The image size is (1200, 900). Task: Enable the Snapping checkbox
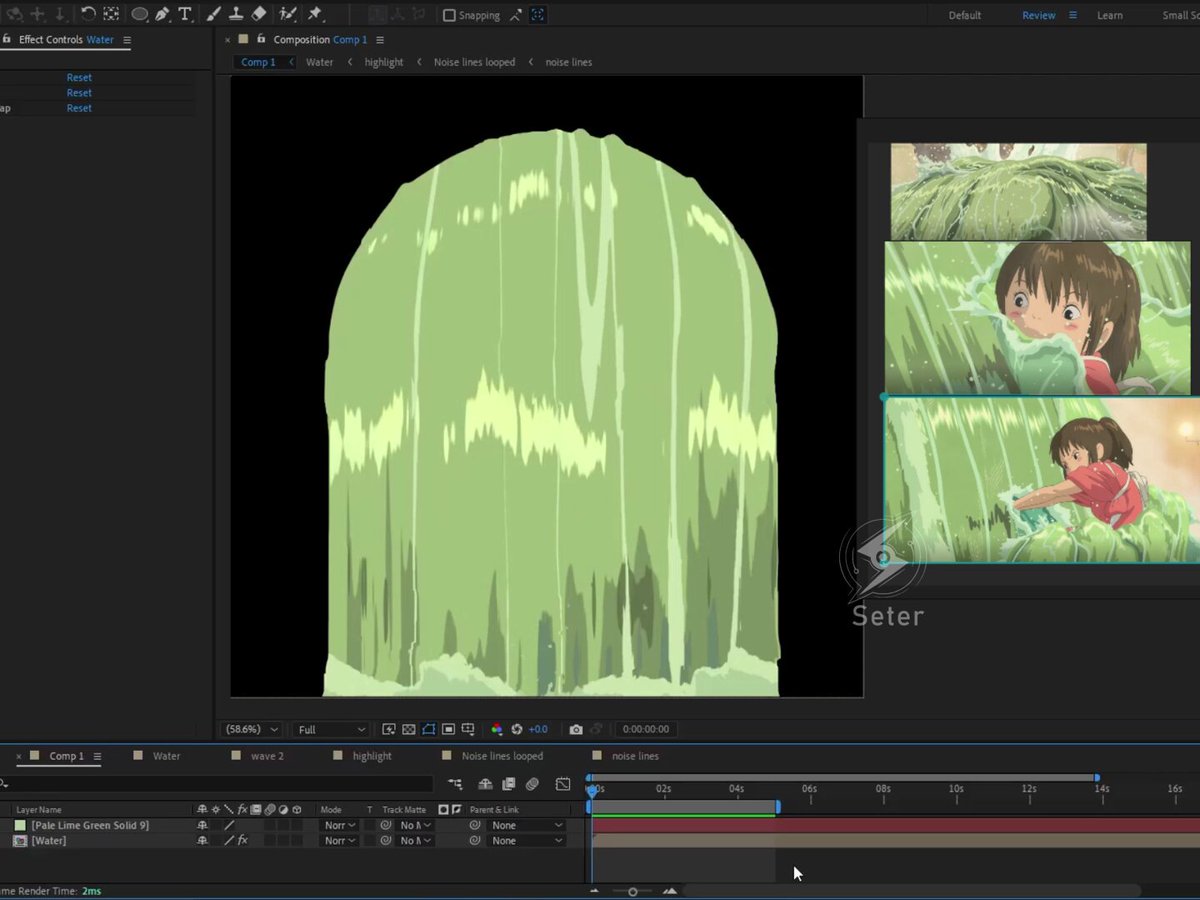click(x=449, y=15)
